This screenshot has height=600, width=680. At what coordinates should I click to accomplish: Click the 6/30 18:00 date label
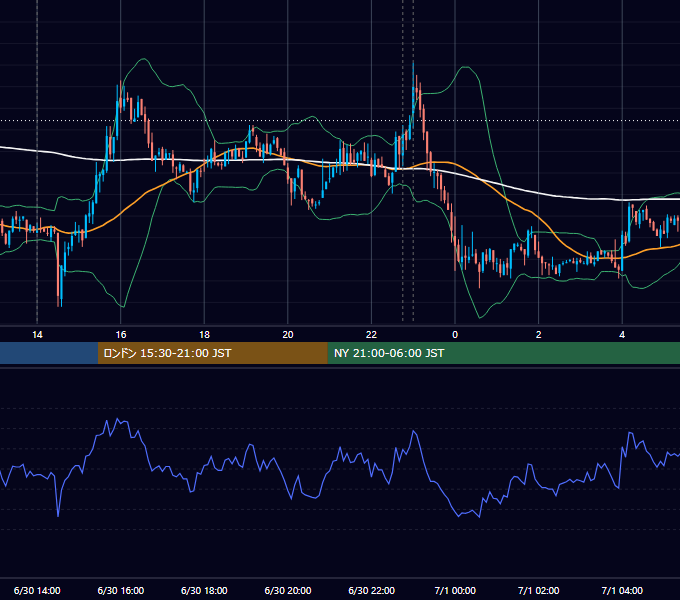[204, 590]
